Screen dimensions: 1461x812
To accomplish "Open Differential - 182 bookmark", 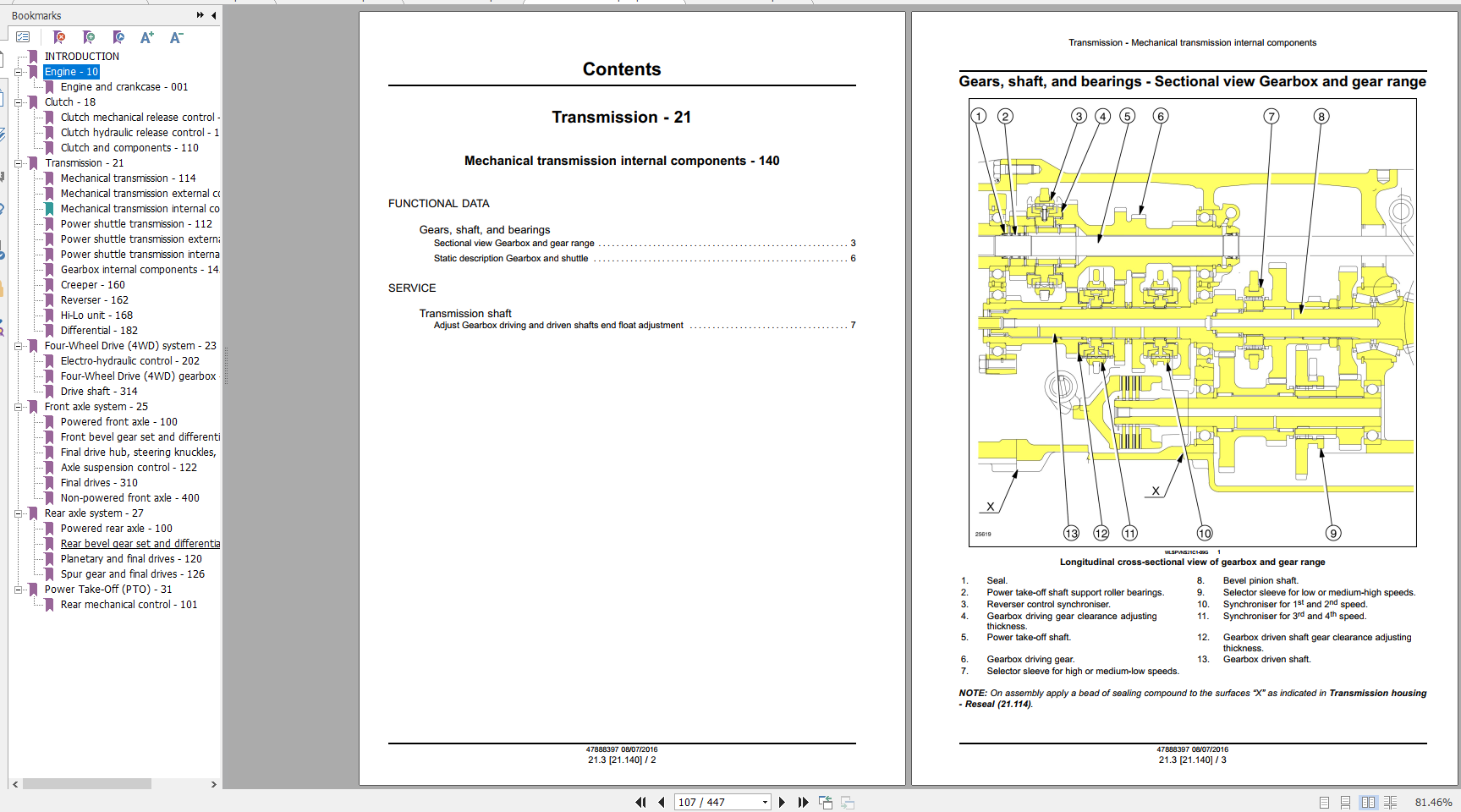I will pyautogui.click(x=99, y=331).
